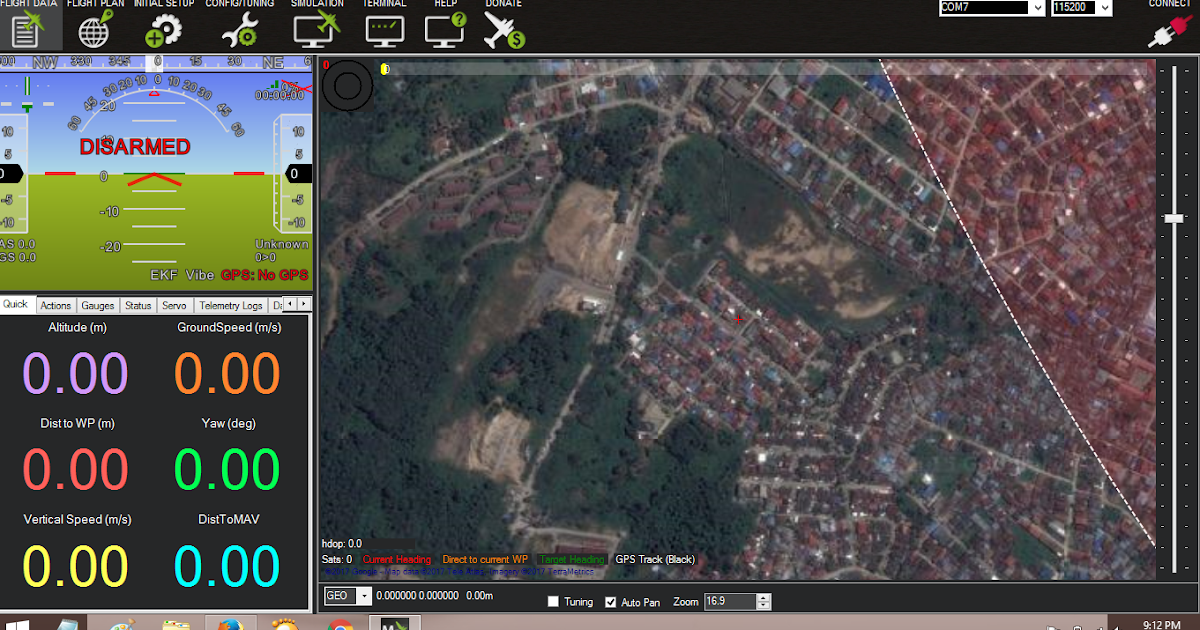Open the GEO coordinate format dropdown
Viewport: 1200px width, 630px height.
tap(362, 595)
